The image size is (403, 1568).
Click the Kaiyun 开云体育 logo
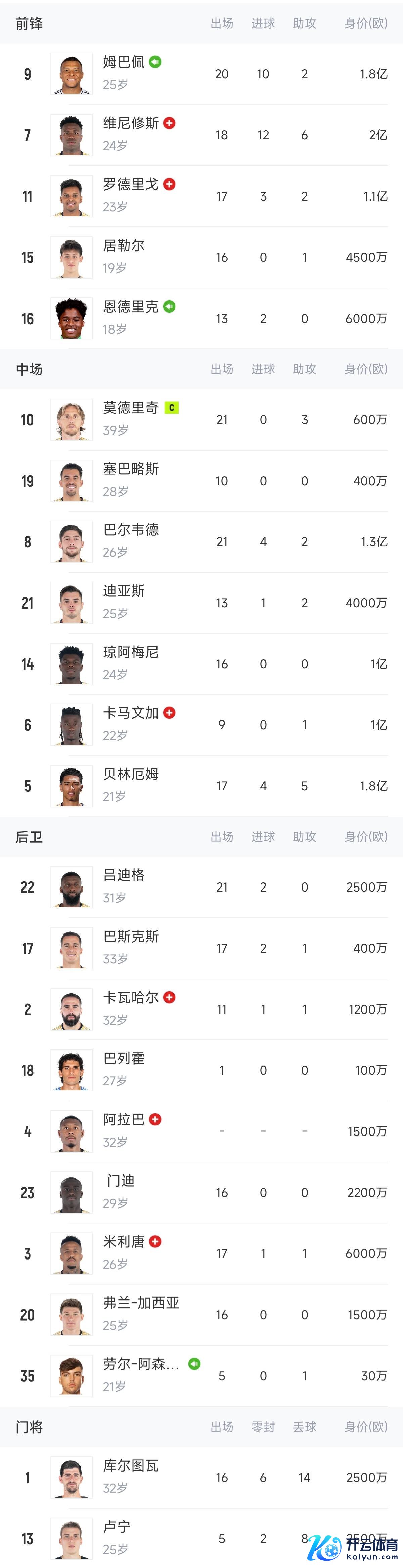pos(353,1547)
